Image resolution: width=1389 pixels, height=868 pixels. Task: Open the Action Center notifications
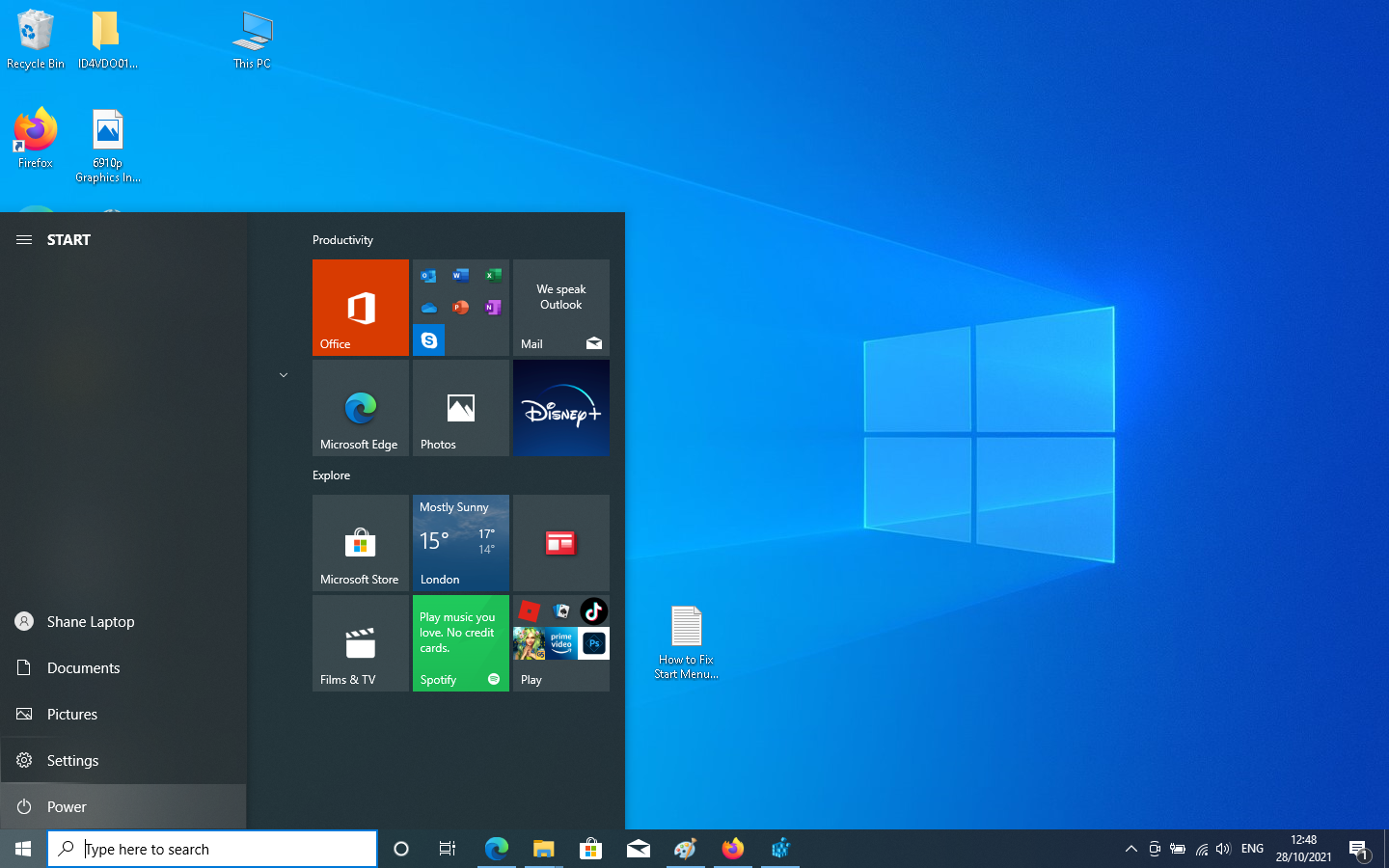pos(1360,849)
